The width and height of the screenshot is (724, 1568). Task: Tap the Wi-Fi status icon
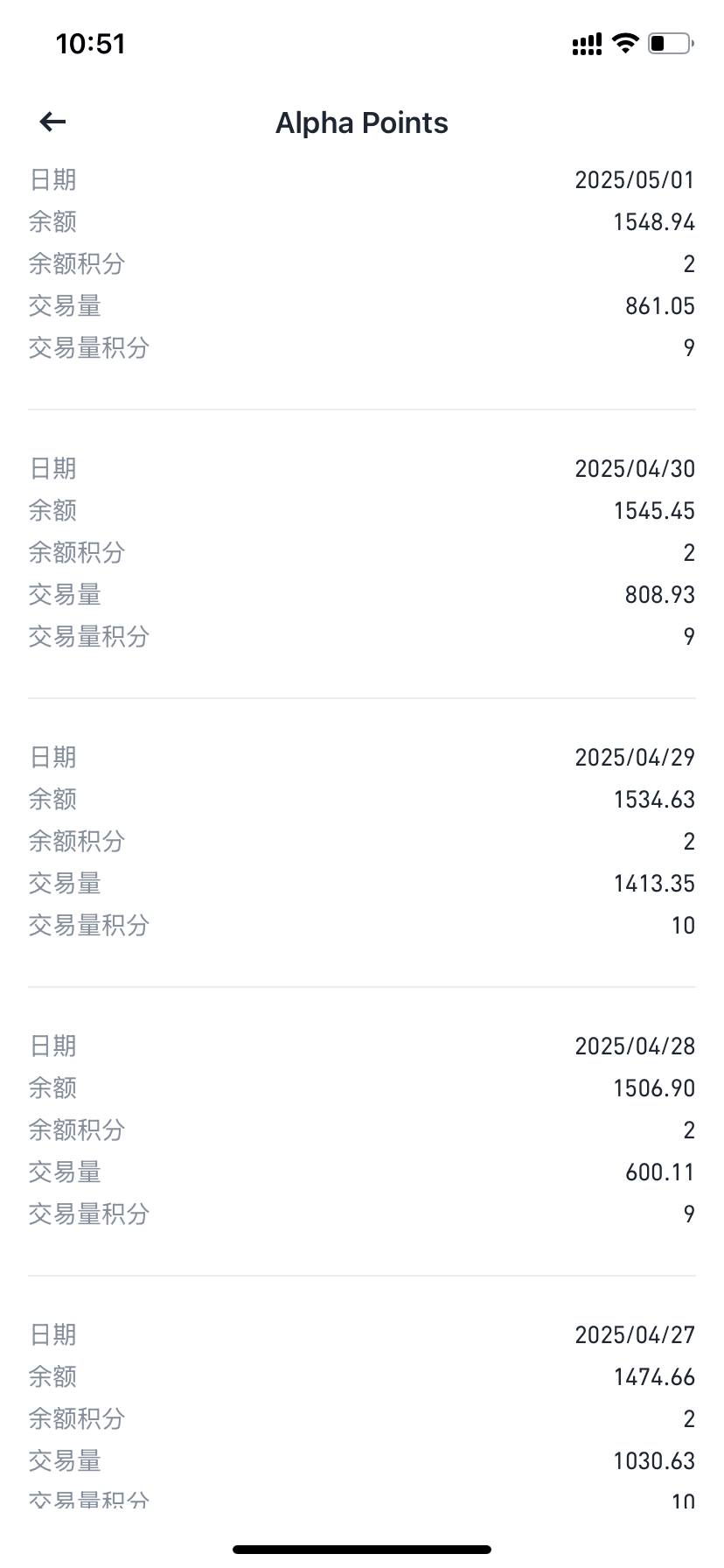click(x=625, y=43)
